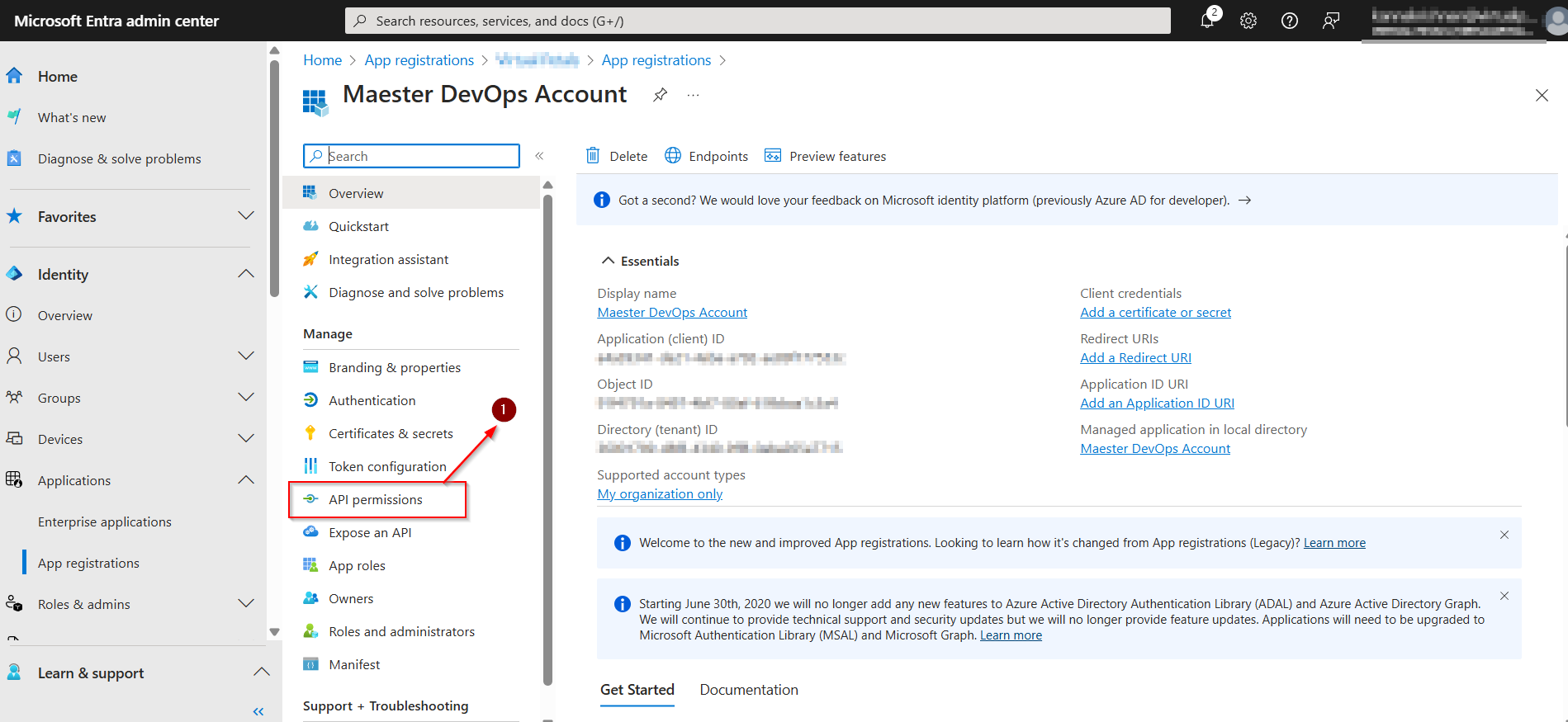Click Learn more in welcome banner

(1334, 543)
